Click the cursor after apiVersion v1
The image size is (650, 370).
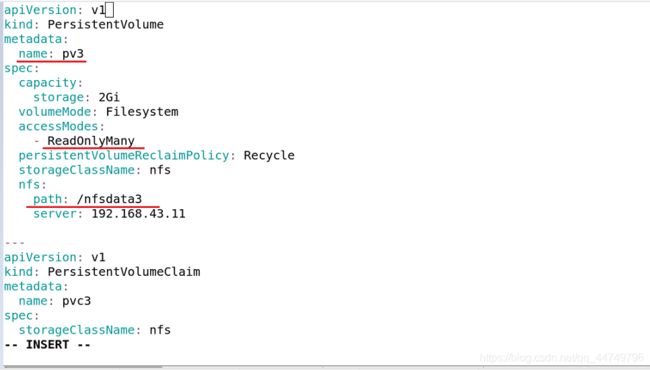[x=109, y=10]
